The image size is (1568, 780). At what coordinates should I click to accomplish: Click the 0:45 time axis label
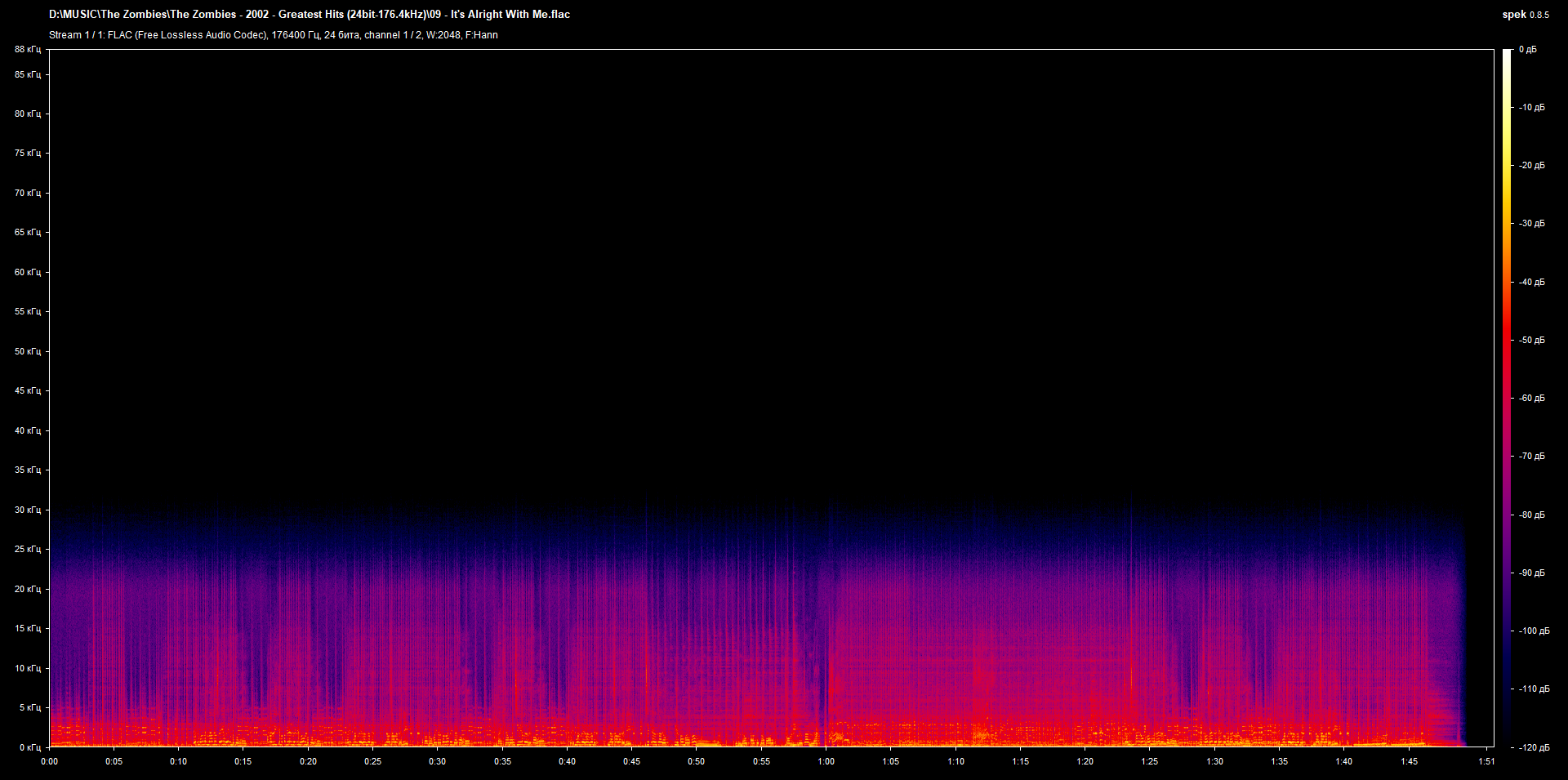[x=631, y=761]
